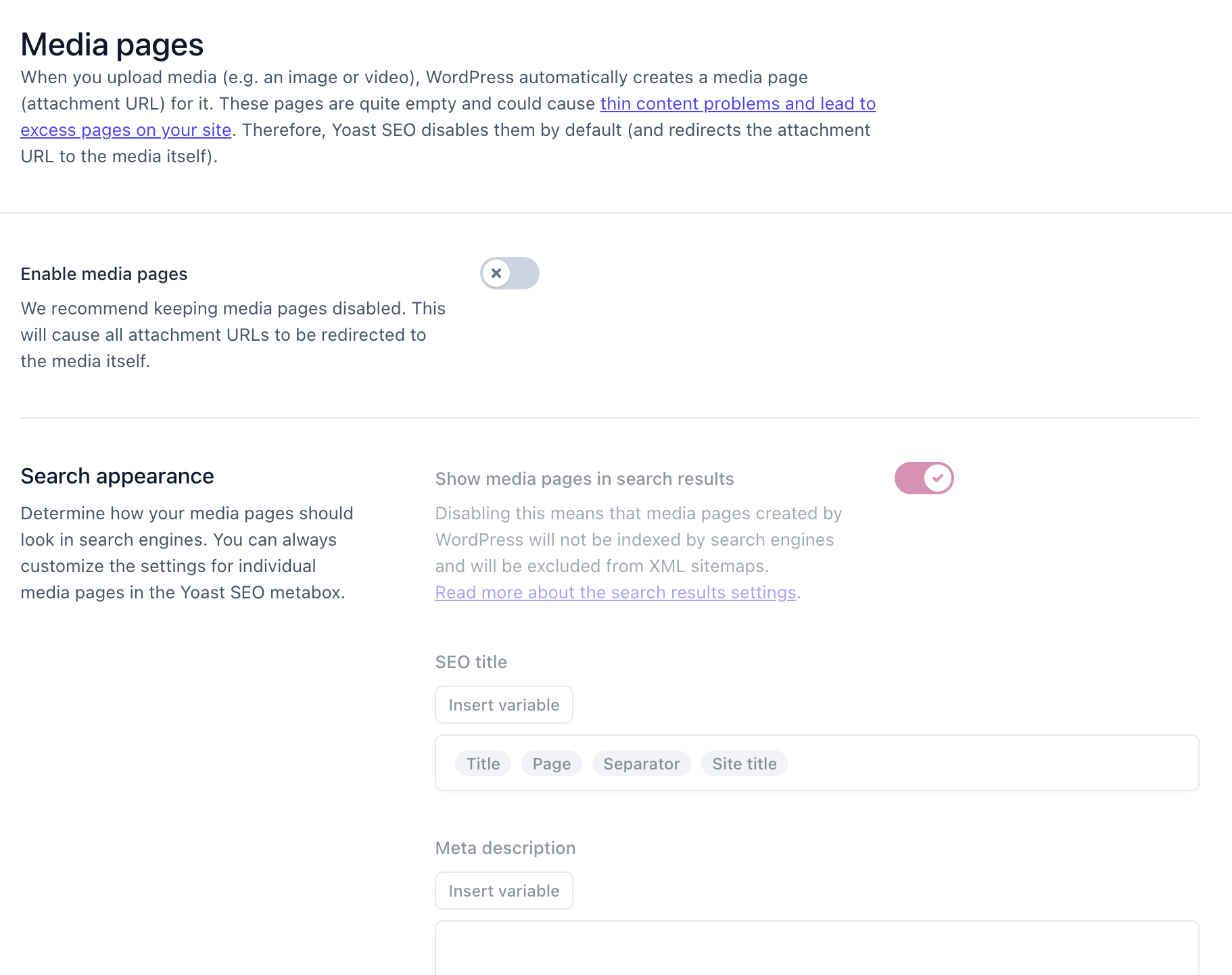The image size is (1232, 975).
Task: Click the Enable media pages label
Action: coord(103,273)
